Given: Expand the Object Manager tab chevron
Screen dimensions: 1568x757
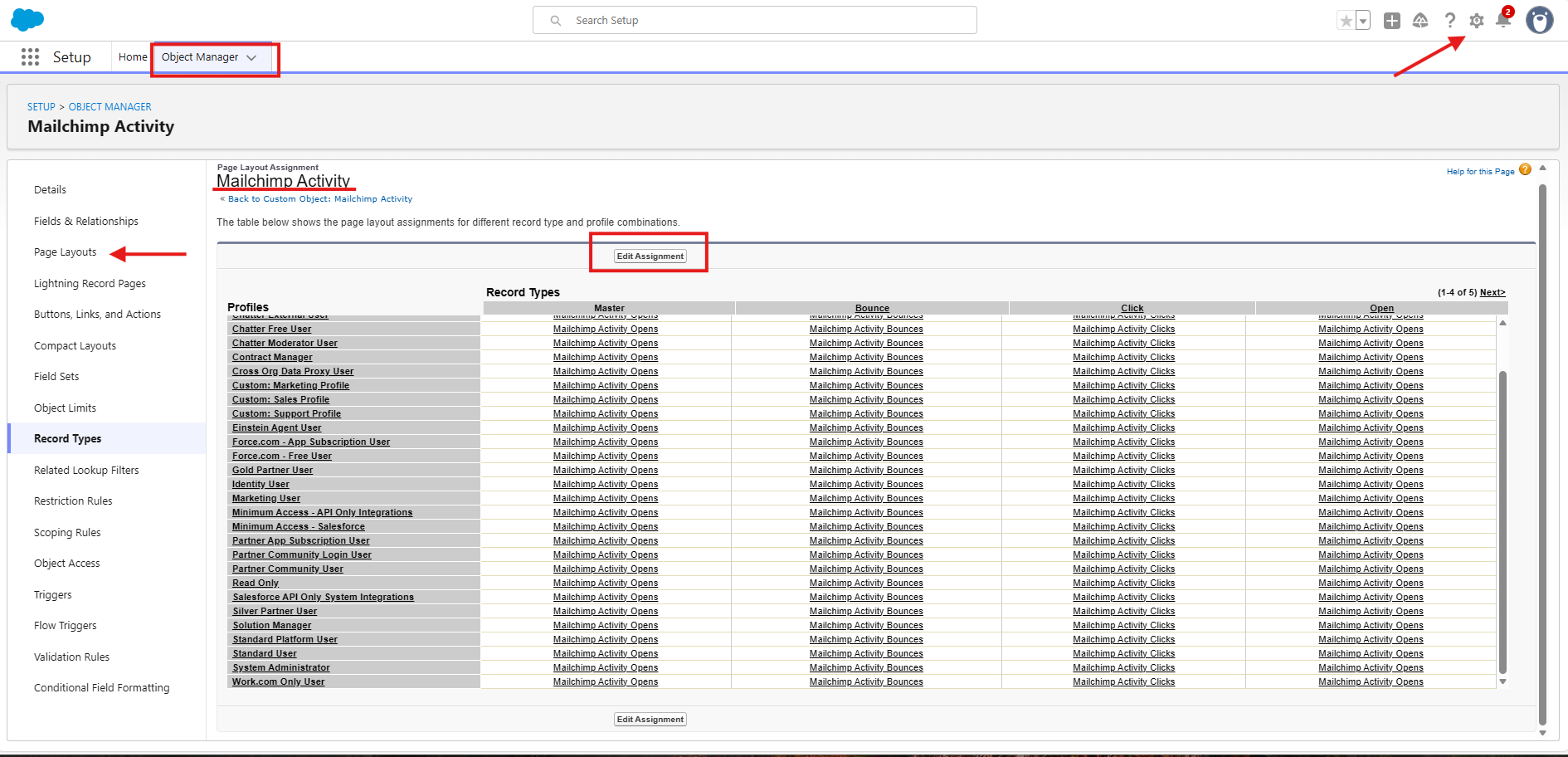Looking at the screenshot, I should click(251, 57).
